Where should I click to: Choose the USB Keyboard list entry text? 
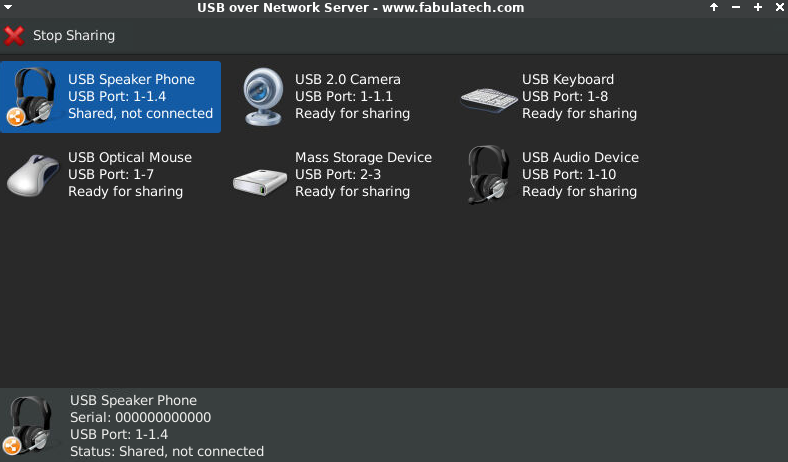568,80
